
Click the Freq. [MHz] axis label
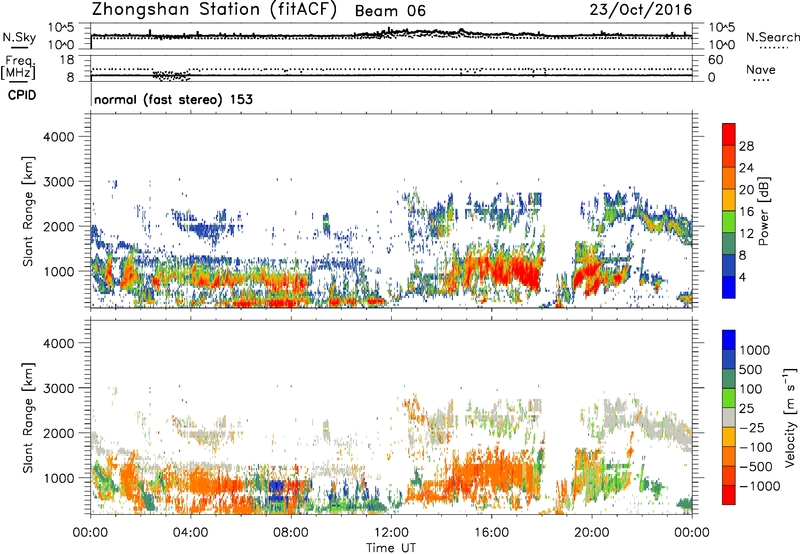(x=18, y=68)
